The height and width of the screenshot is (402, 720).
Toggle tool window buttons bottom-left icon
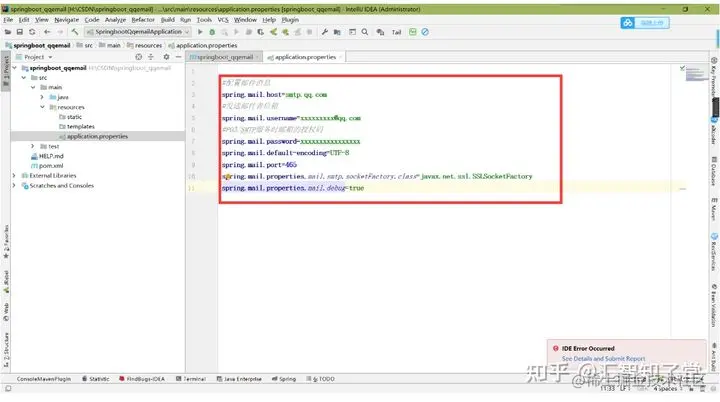tap(8, 389)
